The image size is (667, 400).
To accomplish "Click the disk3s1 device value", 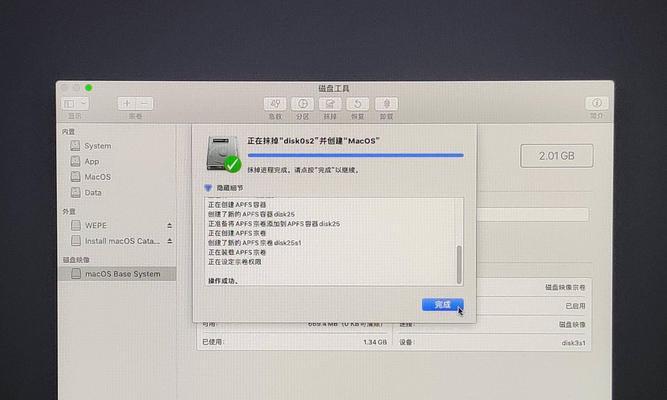I will click(573, 343).
